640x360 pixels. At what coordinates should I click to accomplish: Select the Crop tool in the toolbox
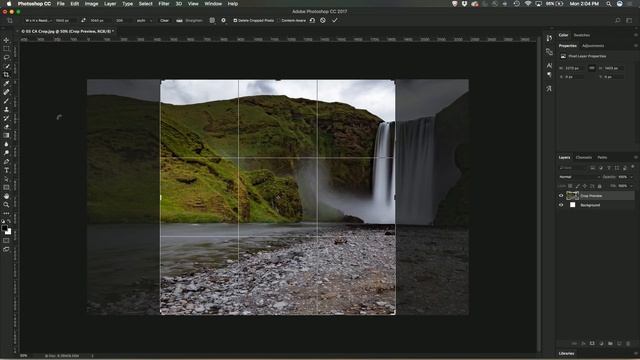6,75
